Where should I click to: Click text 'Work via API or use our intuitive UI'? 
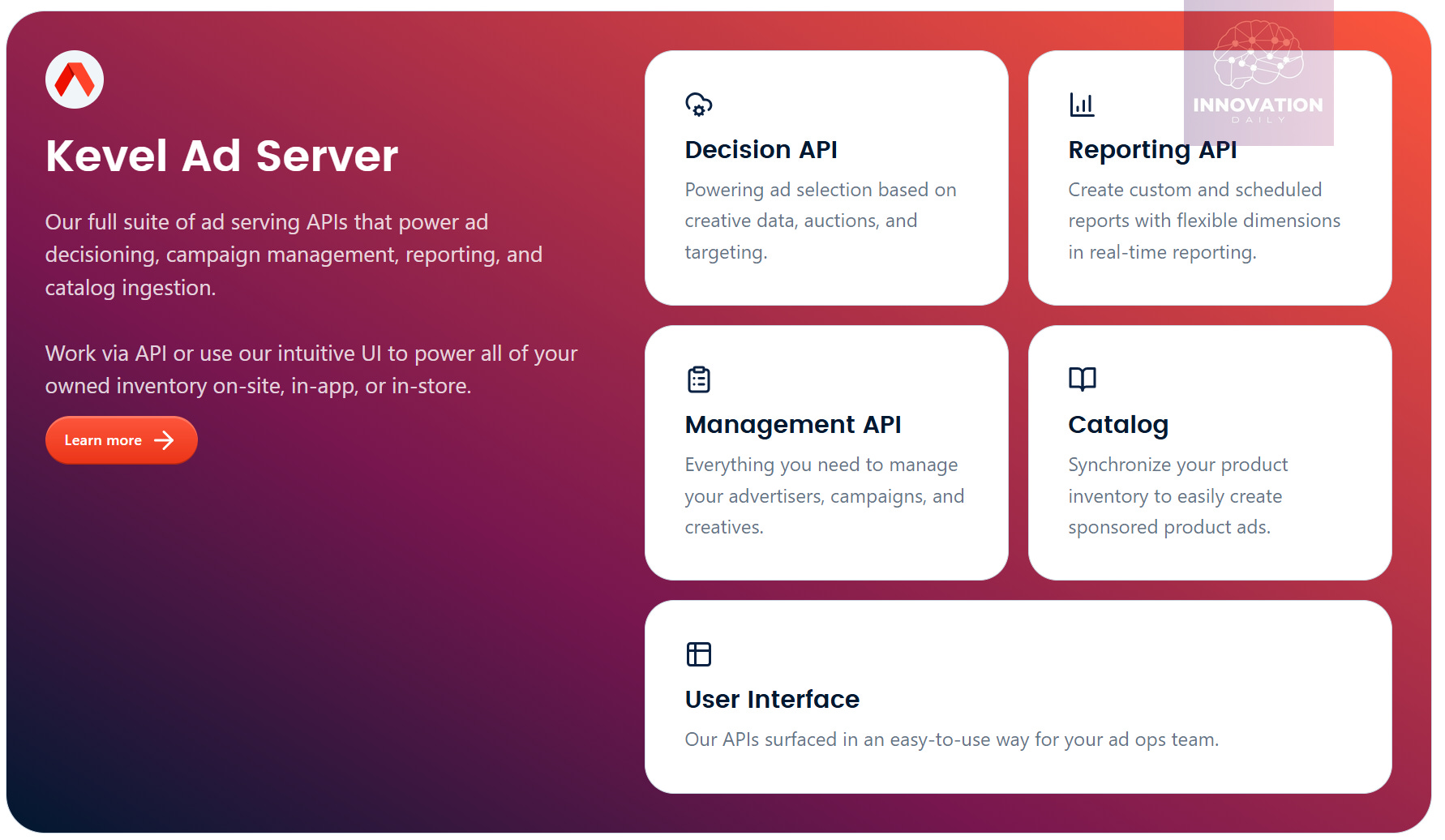(213, 354)
